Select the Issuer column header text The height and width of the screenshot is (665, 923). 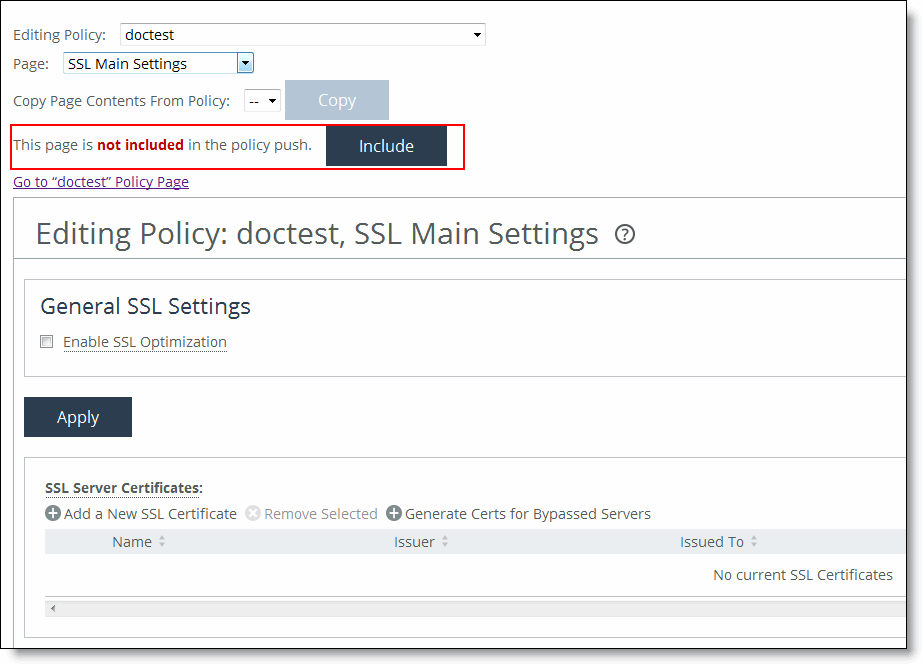(x=414, y=542)
